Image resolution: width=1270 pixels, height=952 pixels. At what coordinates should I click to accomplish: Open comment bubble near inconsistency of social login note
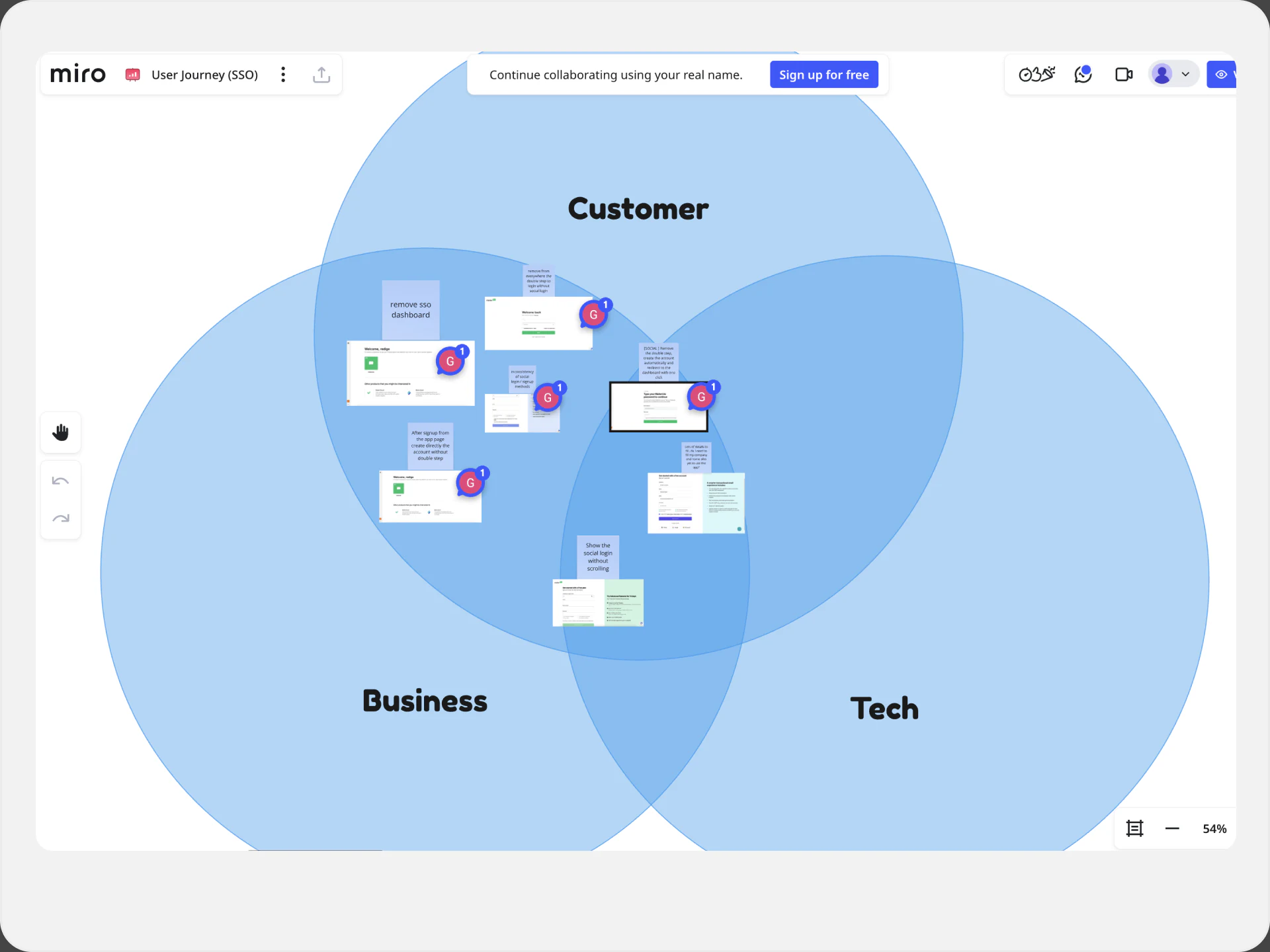click(549, 396)
